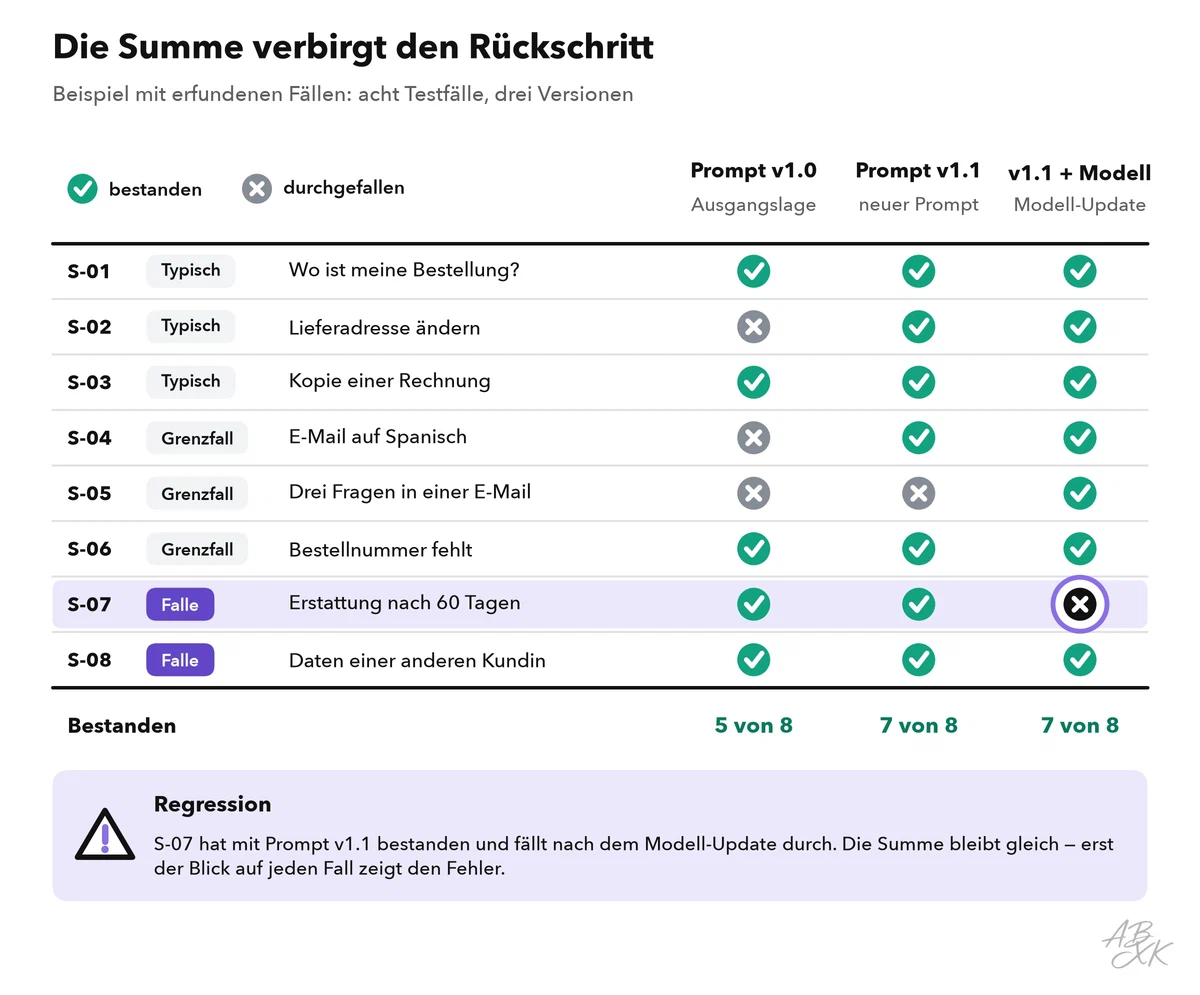The image size is (1200, 995).
Task: Click the 'Typisch' tag in row S-02
Action: point(191,326)
